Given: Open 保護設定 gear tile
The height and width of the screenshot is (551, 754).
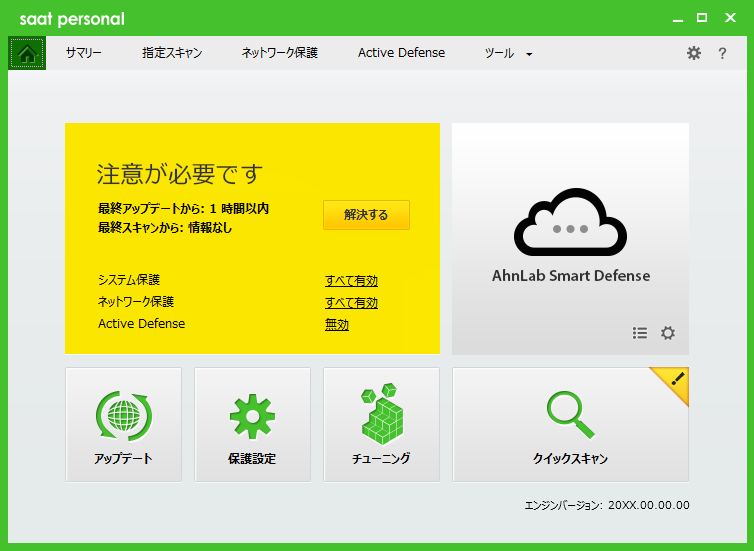Looking at the screenshot, I should (x=252, y=425).
